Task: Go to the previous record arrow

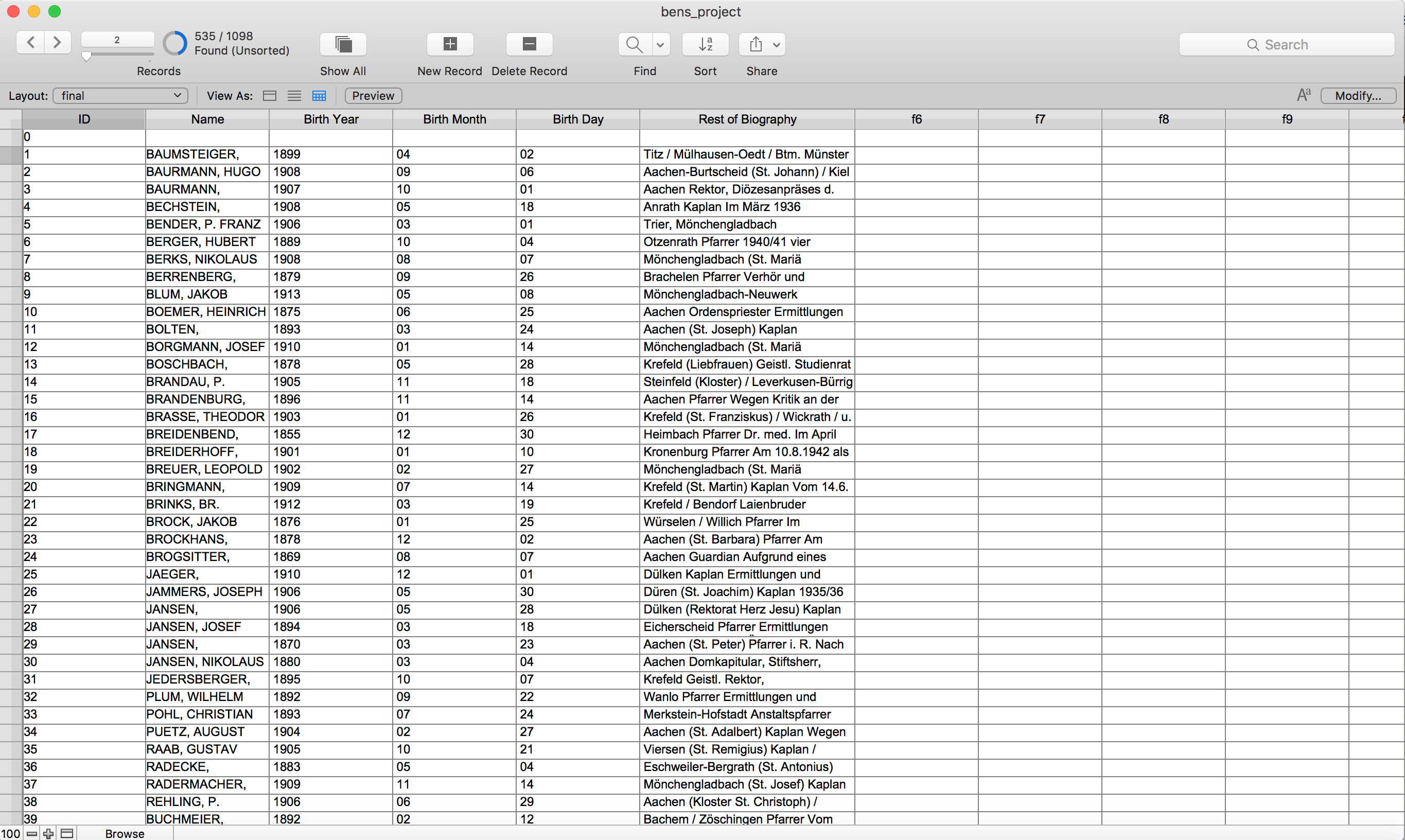Action: pos(31,42)
